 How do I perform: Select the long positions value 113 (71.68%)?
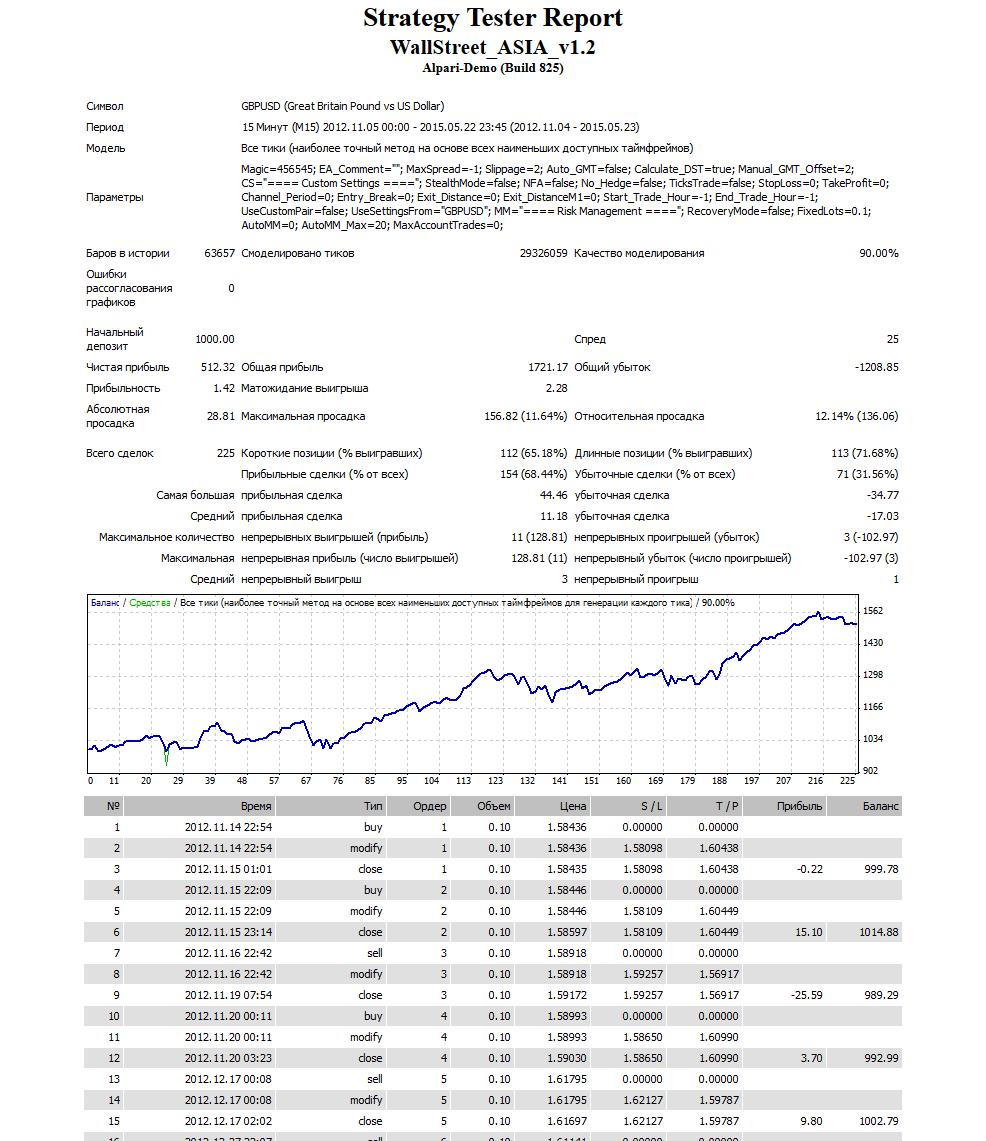tap(865, 453)
